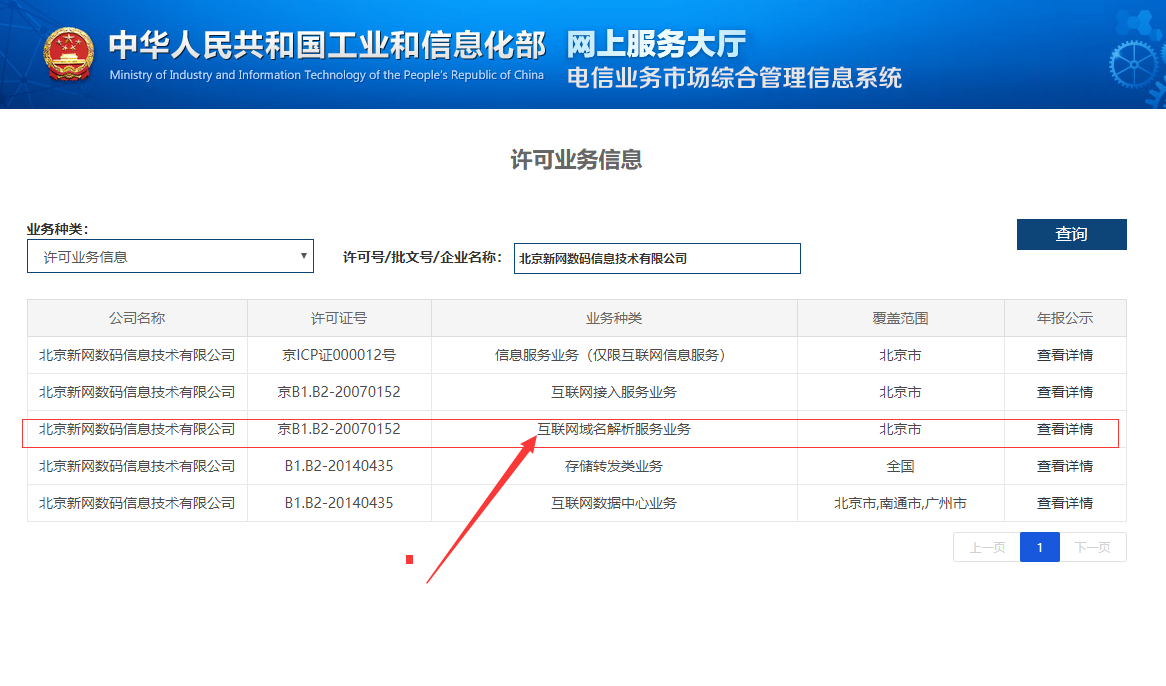This screenshot has width=1166, height=686.
Task: Select 信息服务业务（仅限互联网信息服务） cell
Action: 614,355
